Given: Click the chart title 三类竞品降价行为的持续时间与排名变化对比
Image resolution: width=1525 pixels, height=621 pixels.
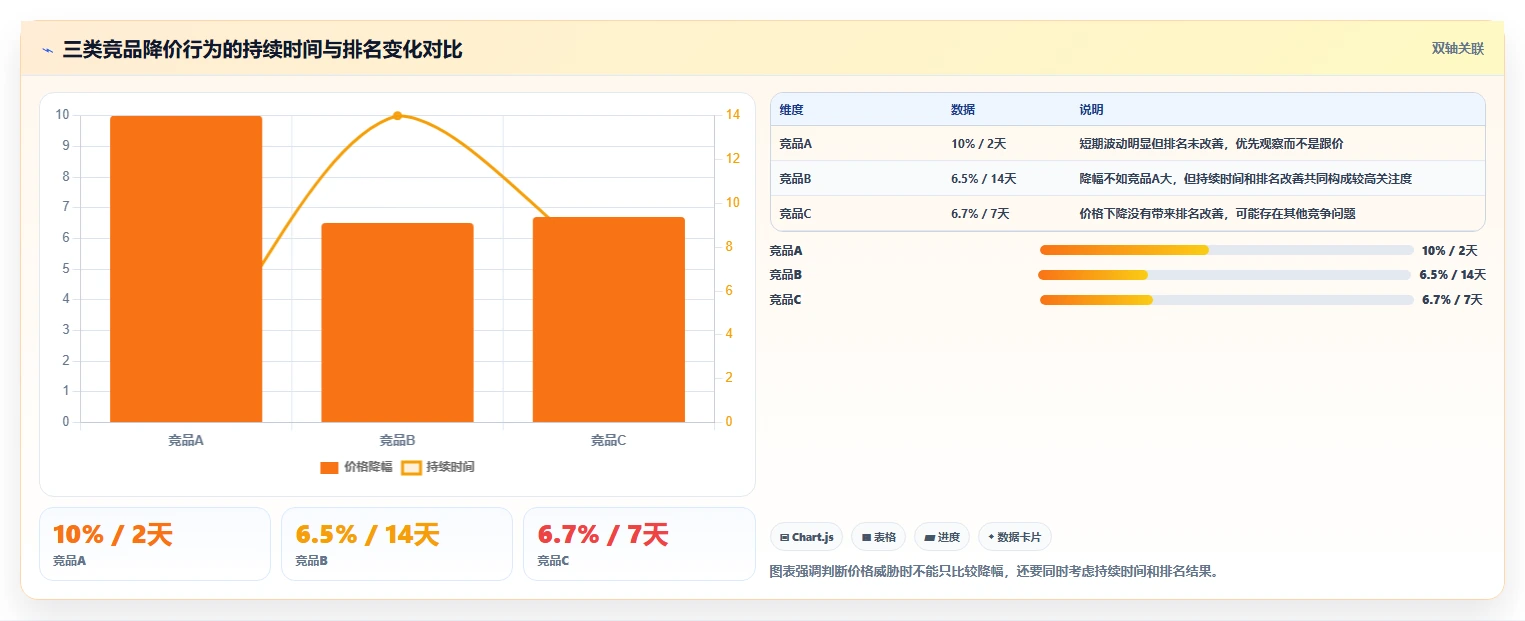Looking at the screenshot, I should (262, 50).
